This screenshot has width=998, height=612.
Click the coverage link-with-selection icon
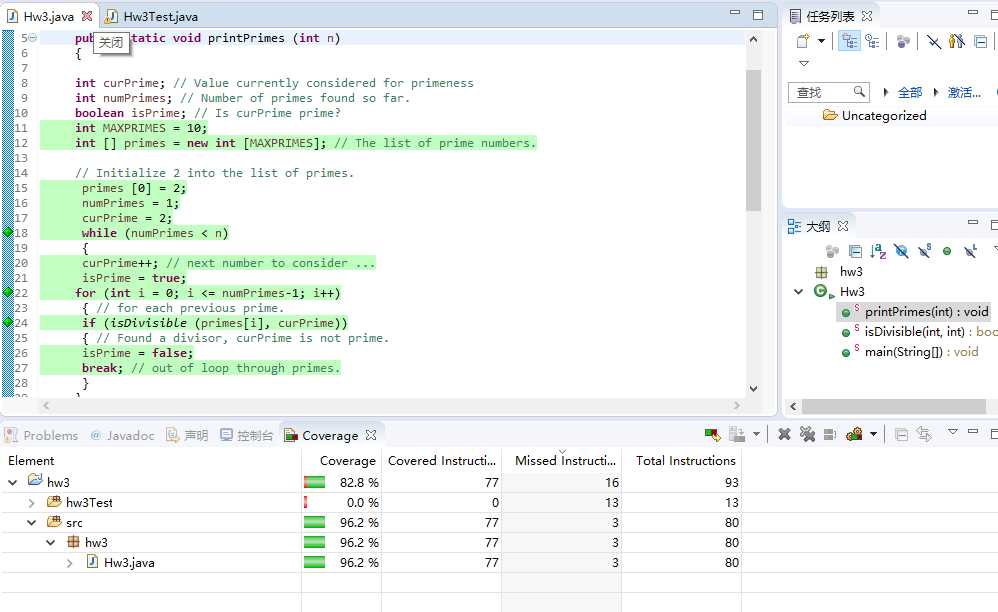click(x=924, y=435)
